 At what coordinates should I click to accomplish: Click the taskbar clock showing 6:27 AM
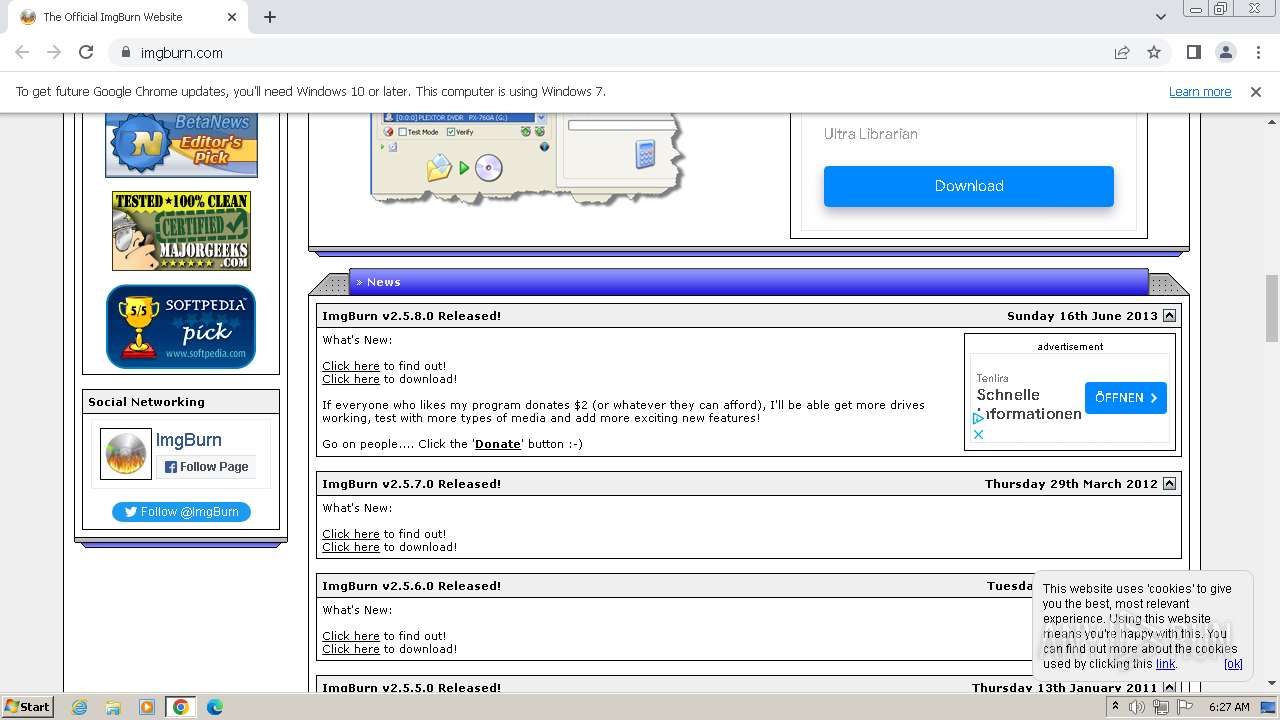(1229, 707)
